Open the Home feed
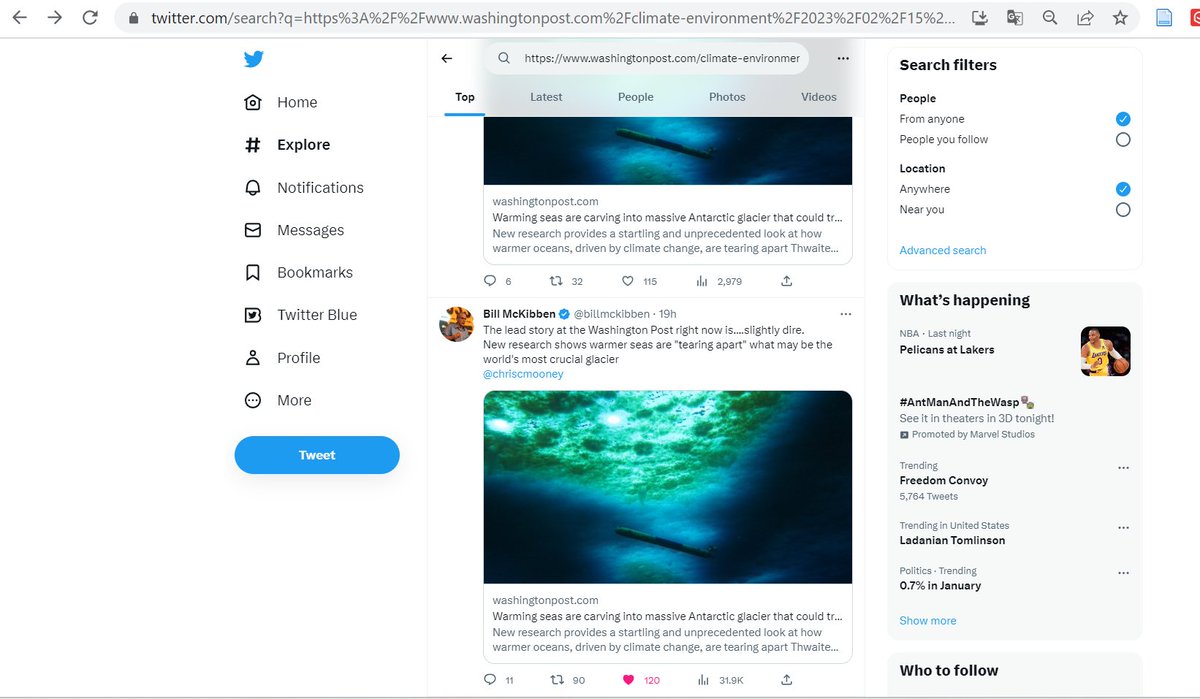This screenshot has height=699, width=1200. tap(296, 102)
